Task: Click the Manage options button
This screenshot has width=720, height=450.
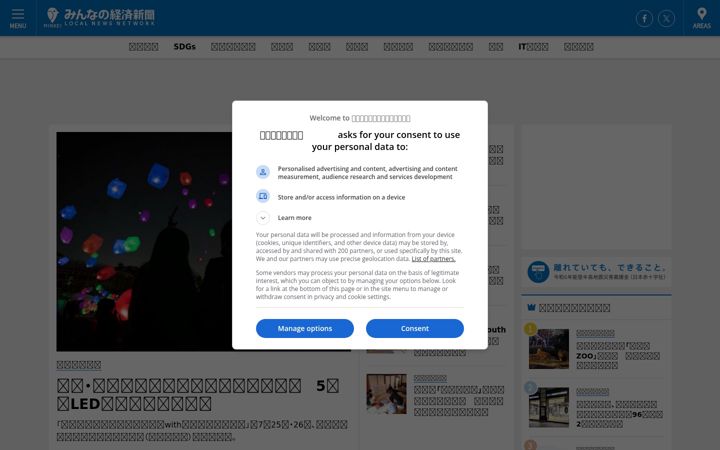Action: (305, 328)
